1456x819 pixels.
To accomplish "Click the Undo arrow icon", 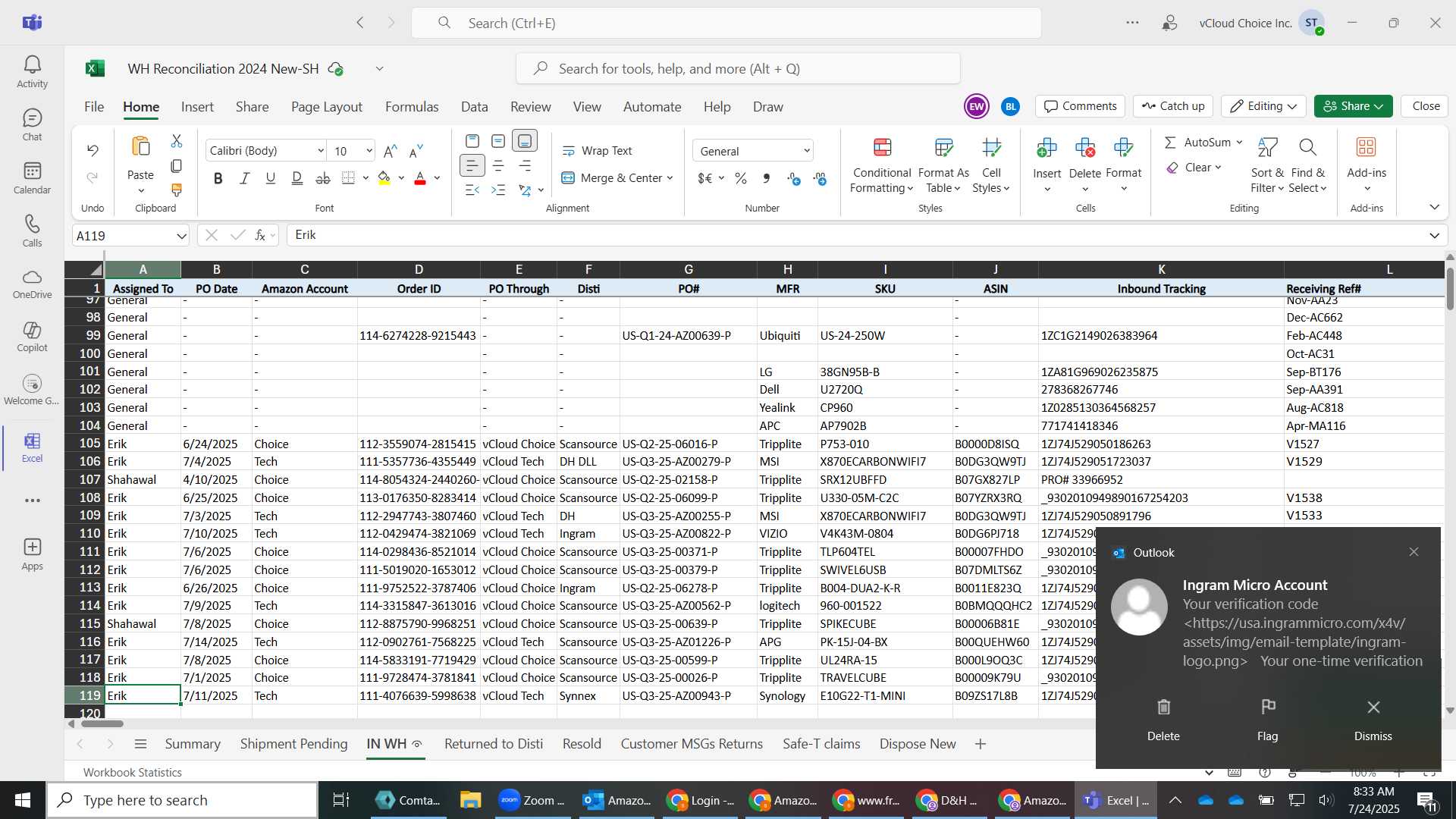I will point(93,150).
